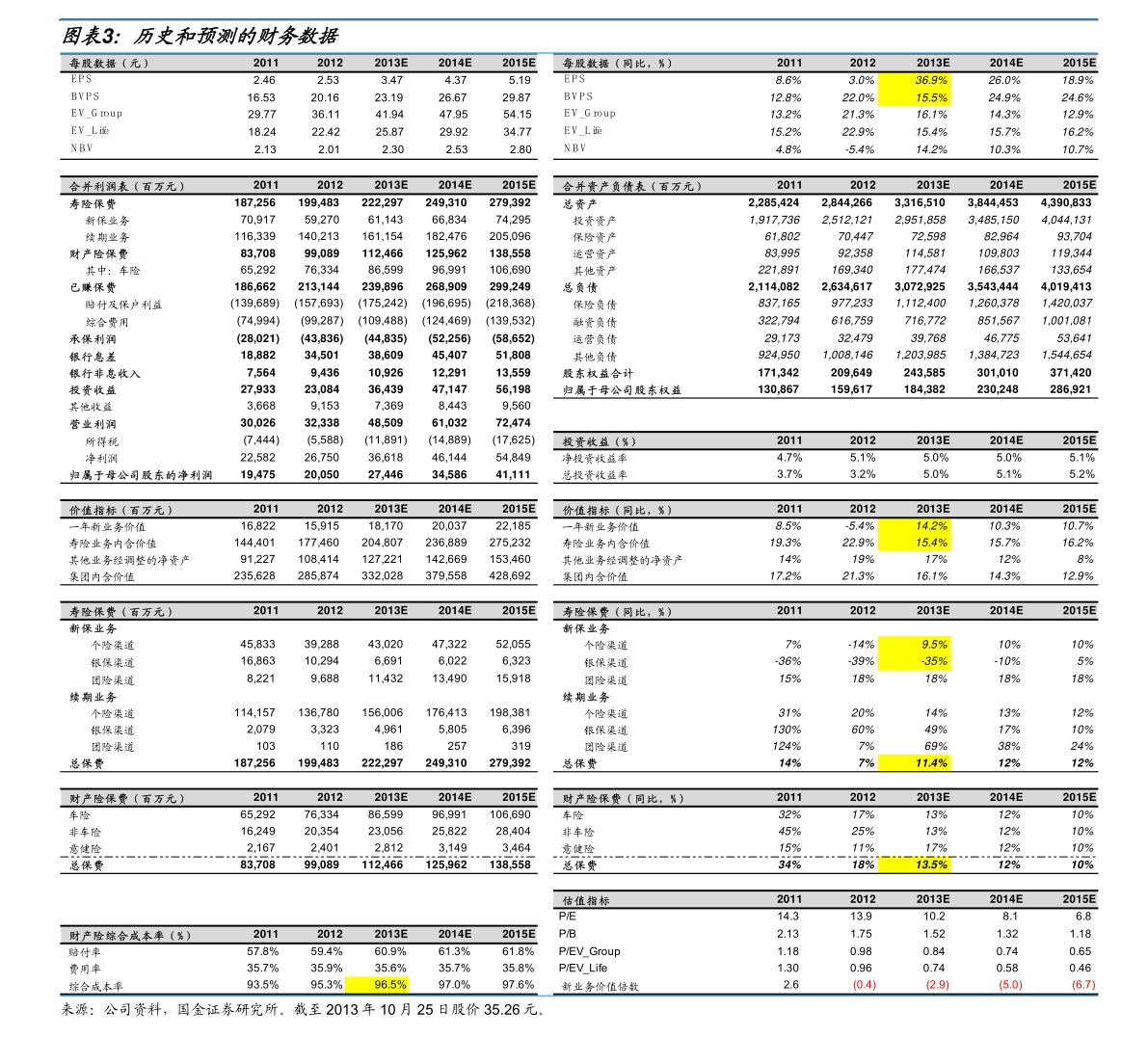Select highlighted 11.4% 寿险总保费 growth cell

coord(915,763)
